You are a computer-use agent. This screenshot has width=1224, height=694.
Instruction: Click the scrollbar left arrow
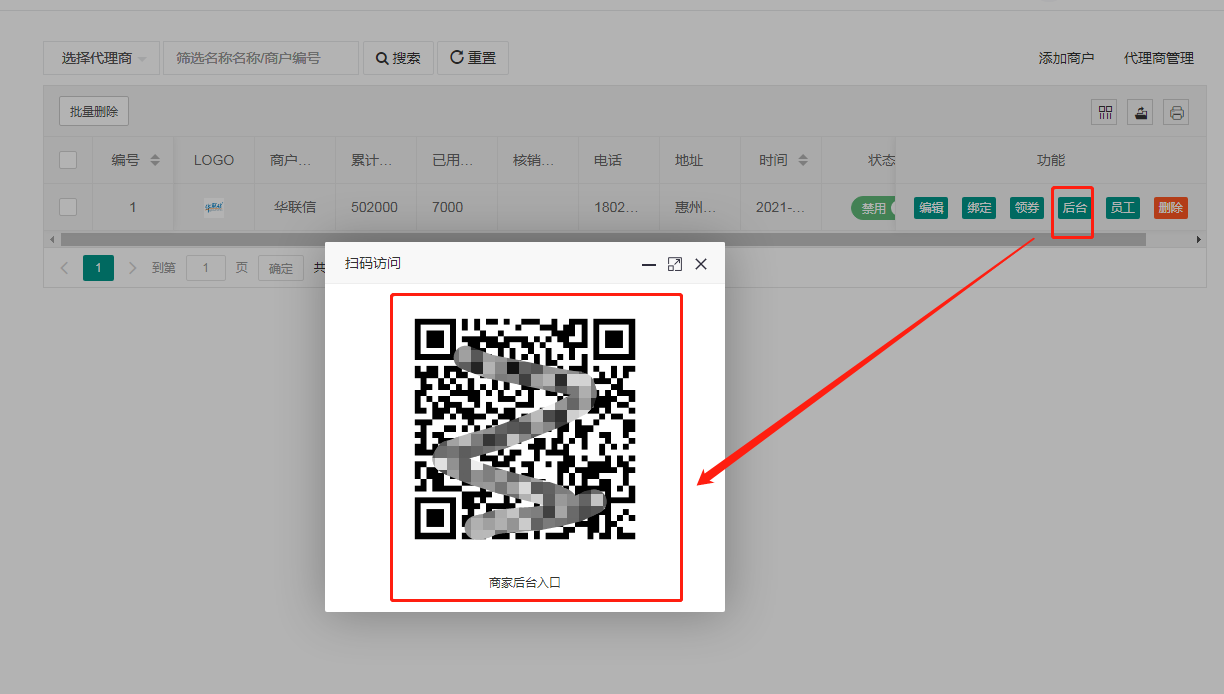point(50,240)
